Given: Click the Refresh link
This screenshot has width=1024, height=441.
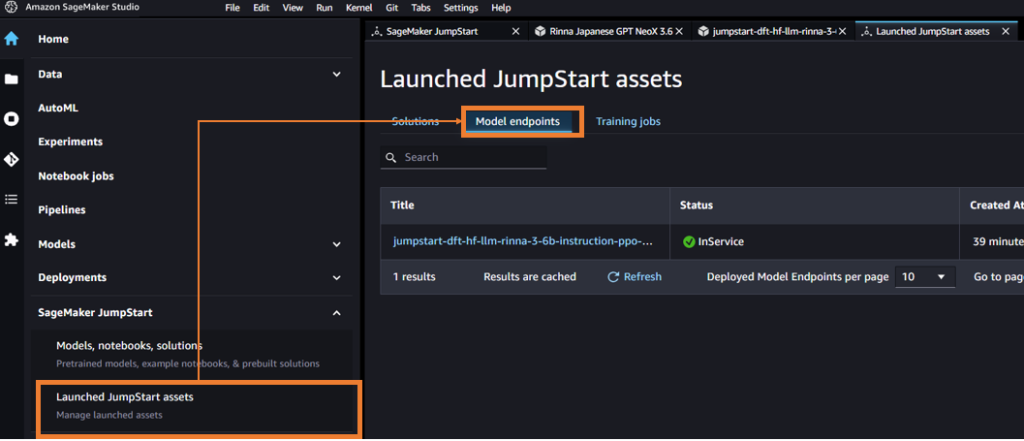Looking at the screenshot, I should (x=643, y=277).
